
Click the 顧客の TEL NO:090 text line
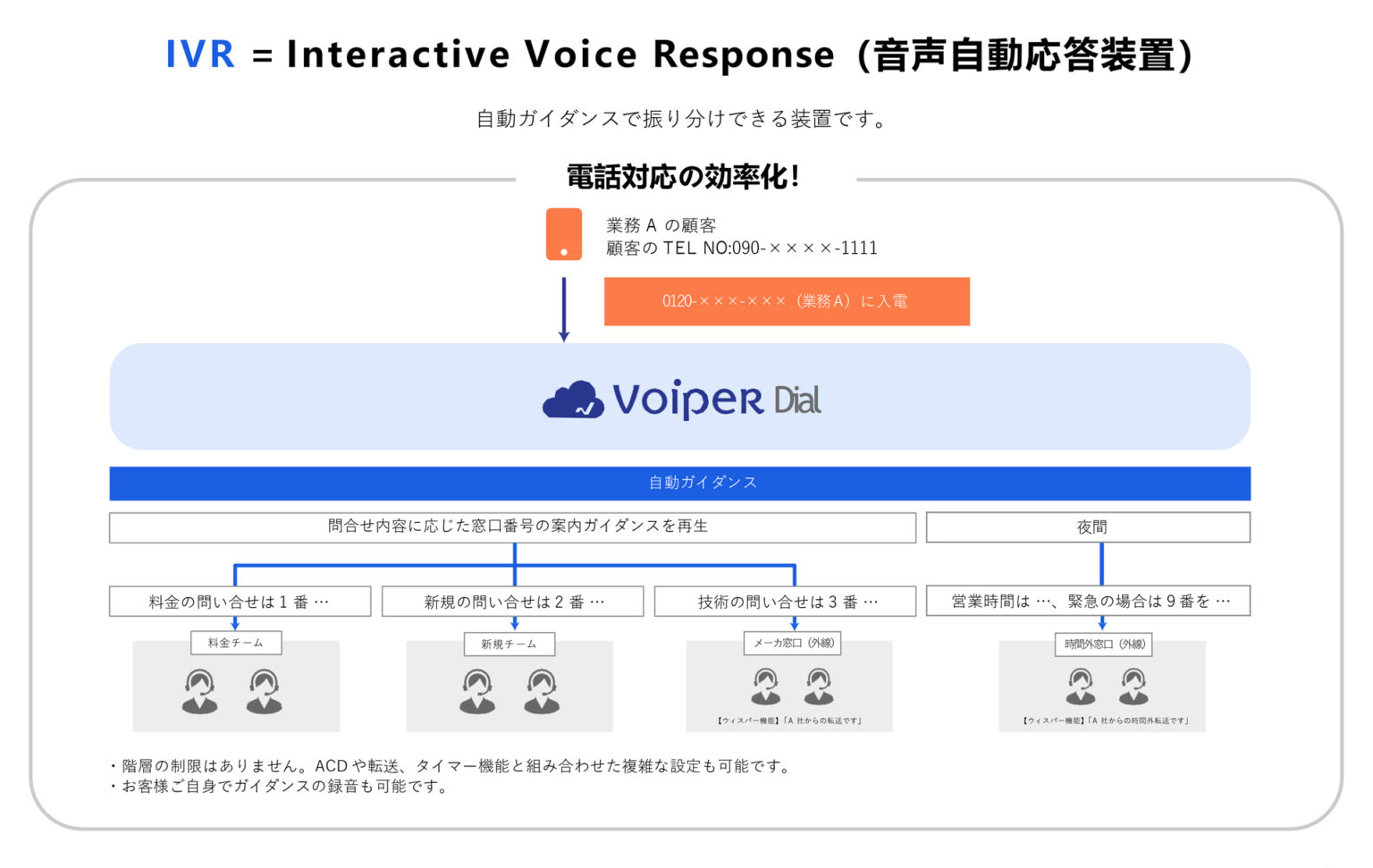point(742,249)
